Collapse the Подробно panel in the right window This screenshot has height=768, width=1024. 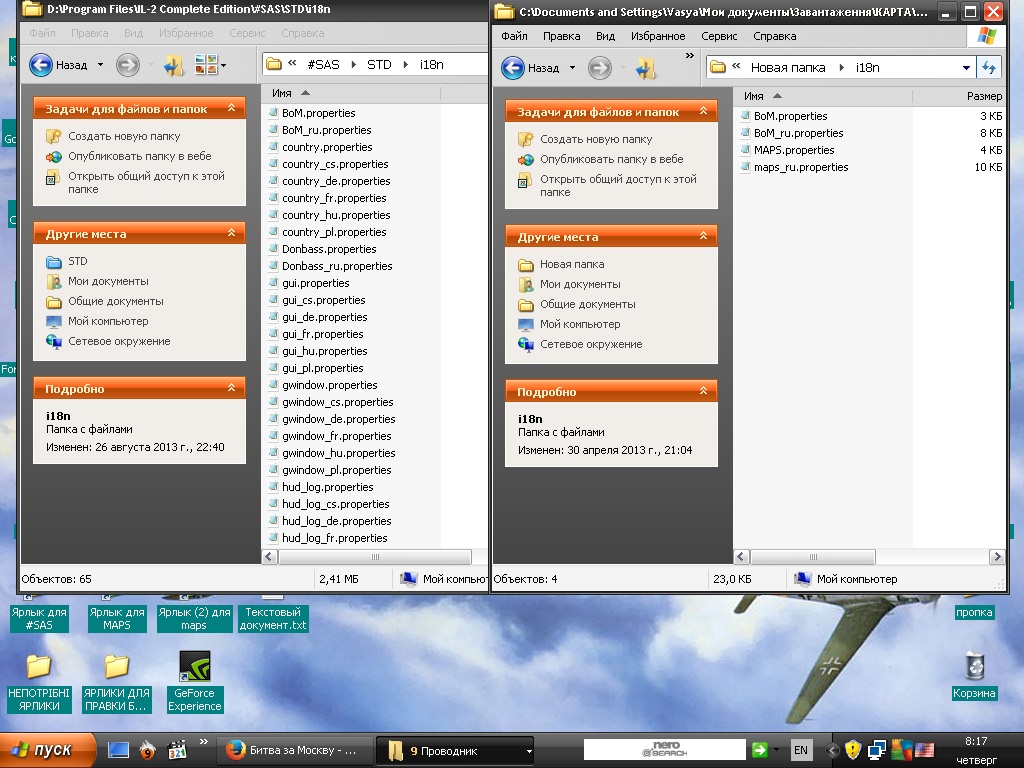click(x=703, y=392)
